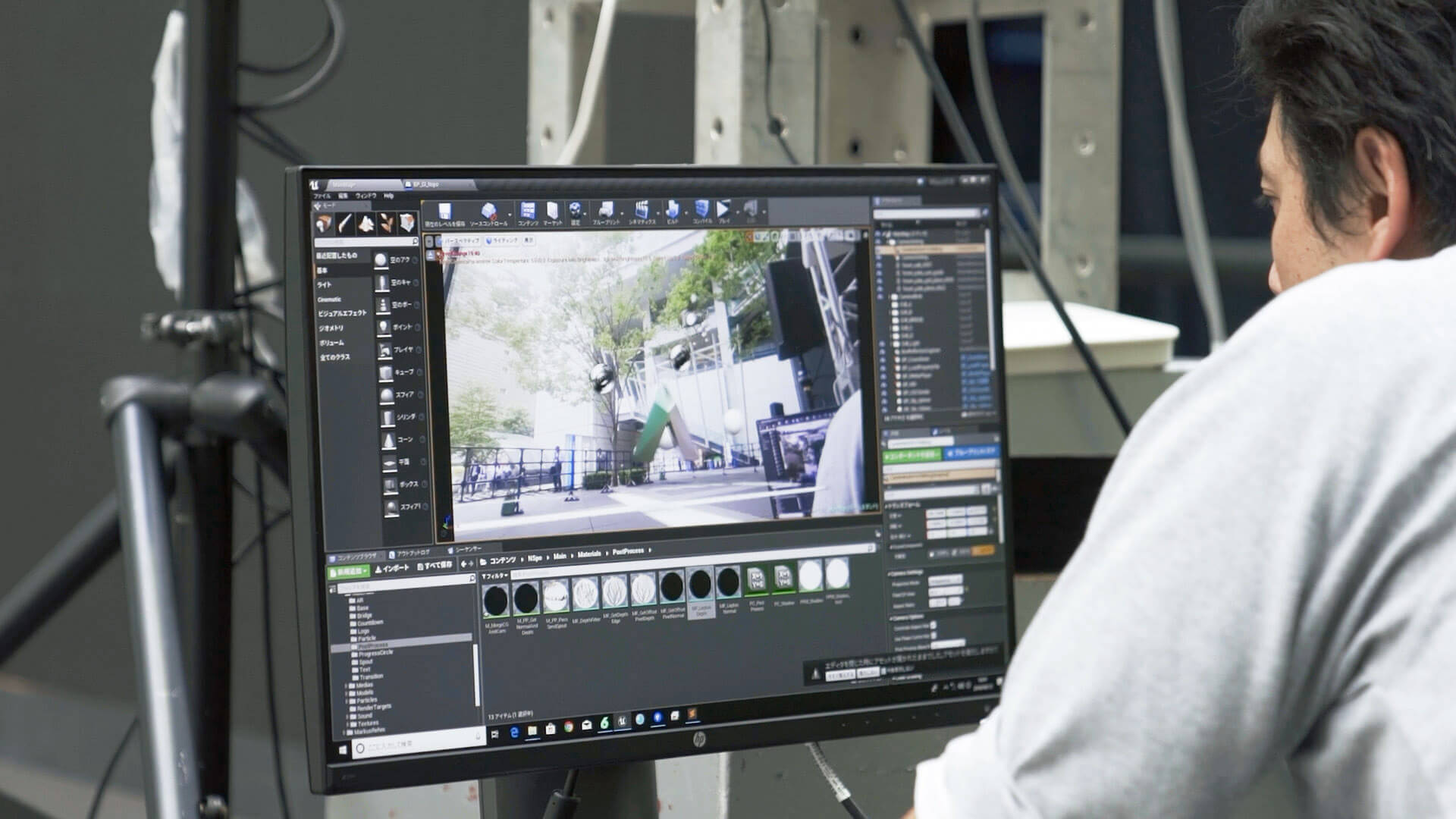
Task: Pick the Player Start icon
Action: click(x=385, y=350)
